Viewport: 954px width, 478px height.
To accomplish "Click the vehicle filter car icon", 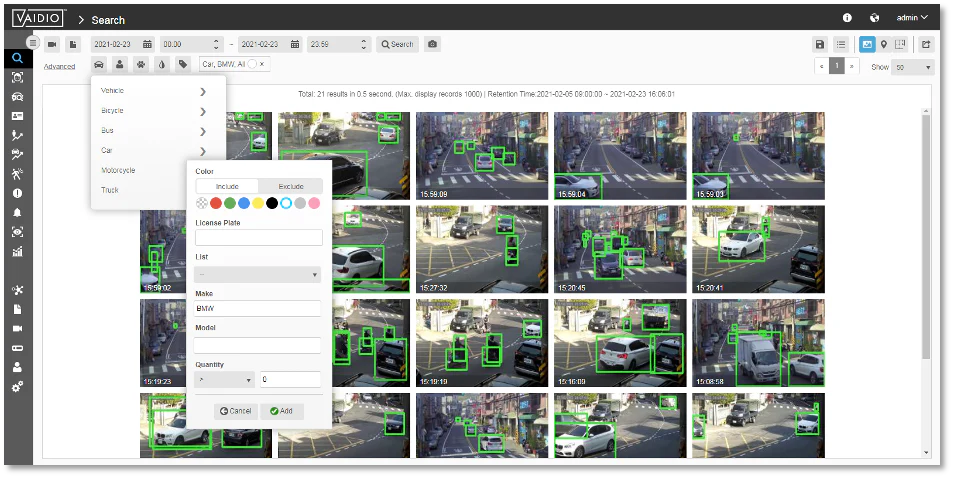I will [x=99, y=64].
